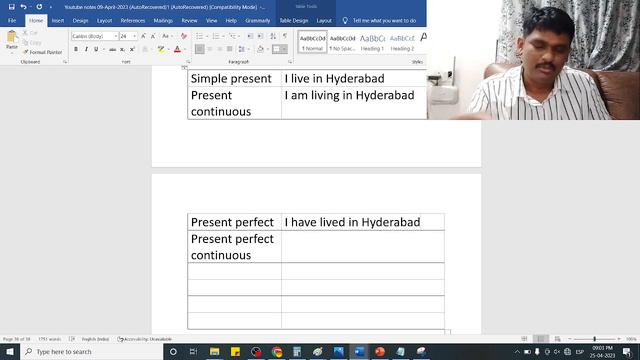Toggle superscript formatting

pos(132,49)
